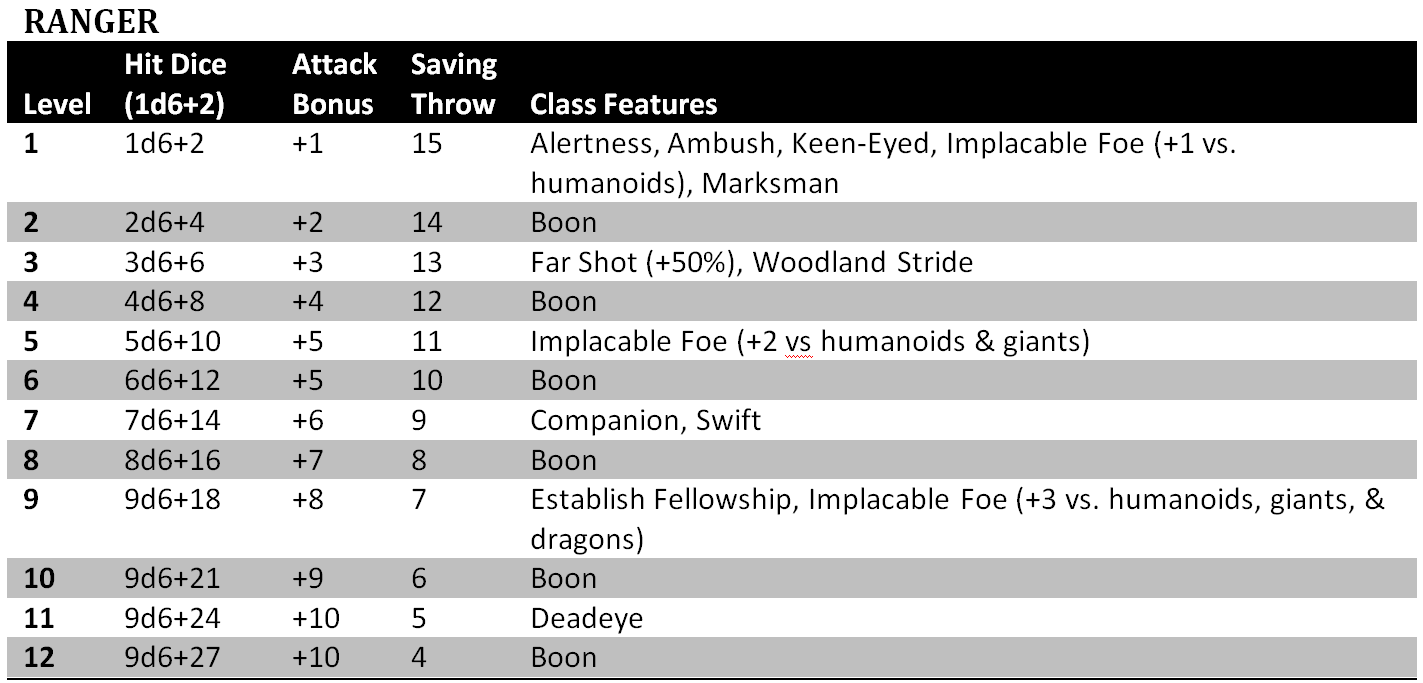Select the Companion, Swift feature cell
The height and width of the screenshot is (683, 1423).
(645, 420)
